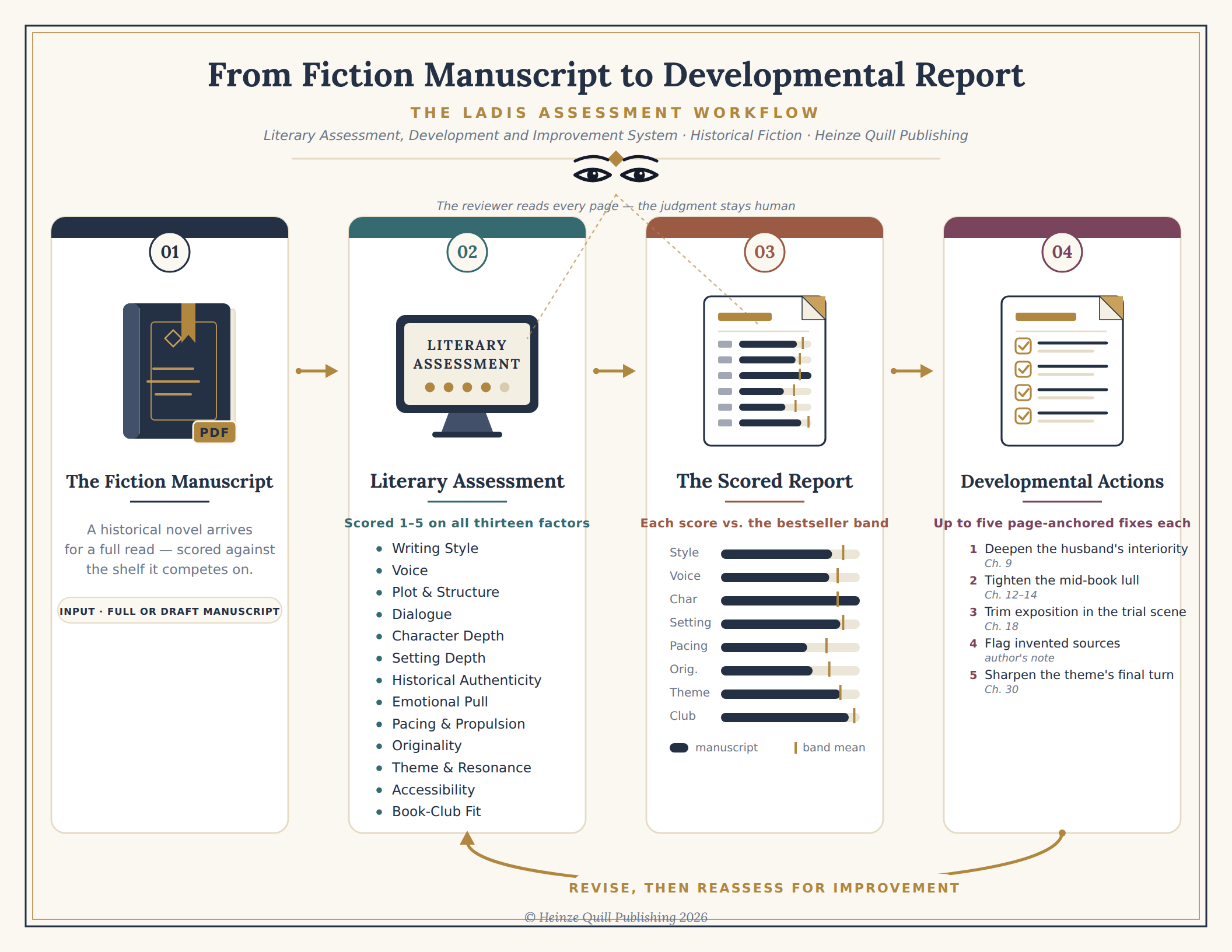Click the Theme score bar
This screenshot has height=952, width=1232.
coord(790,694)
